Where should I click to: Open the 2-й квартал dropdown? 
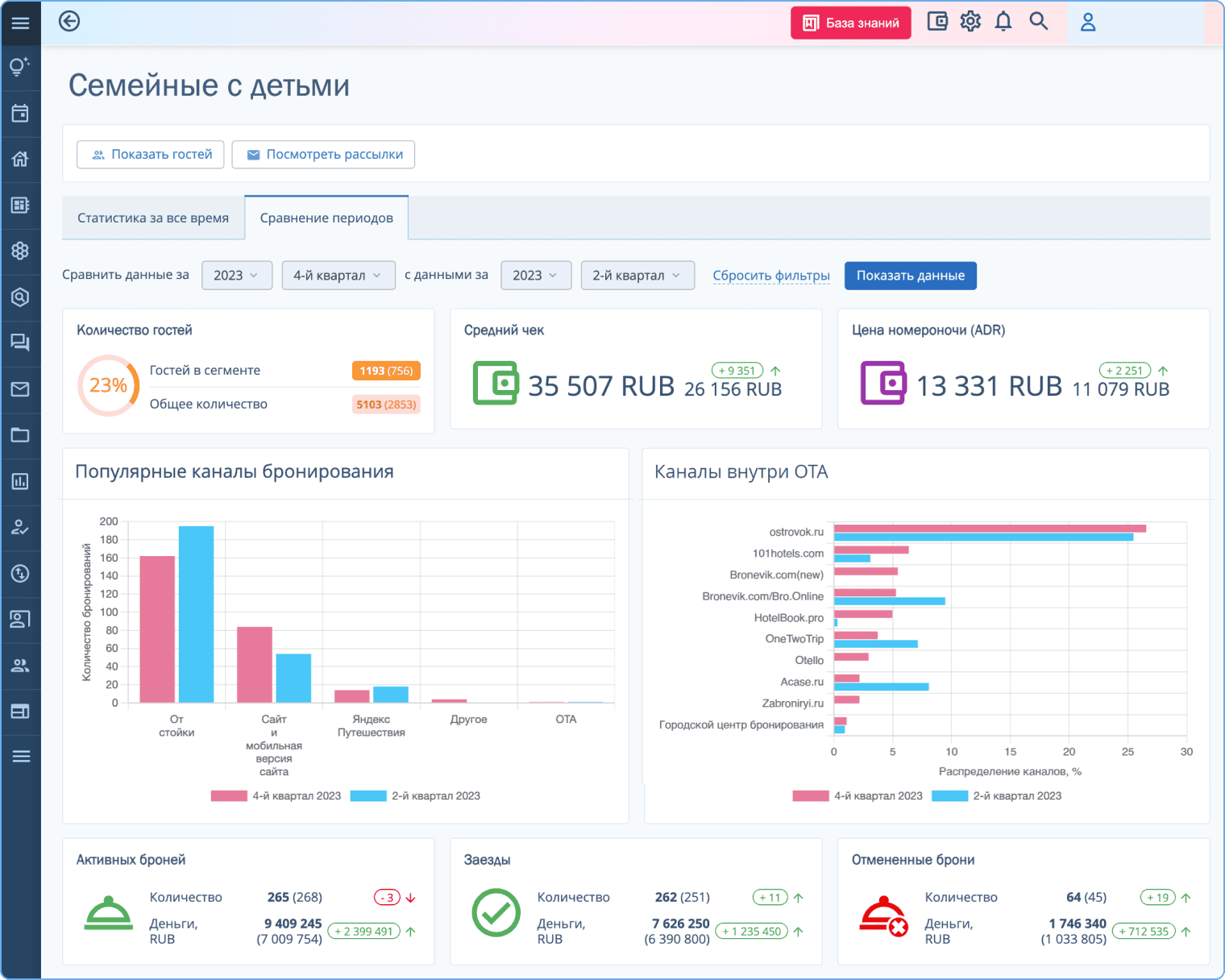[x=637, y=276]
